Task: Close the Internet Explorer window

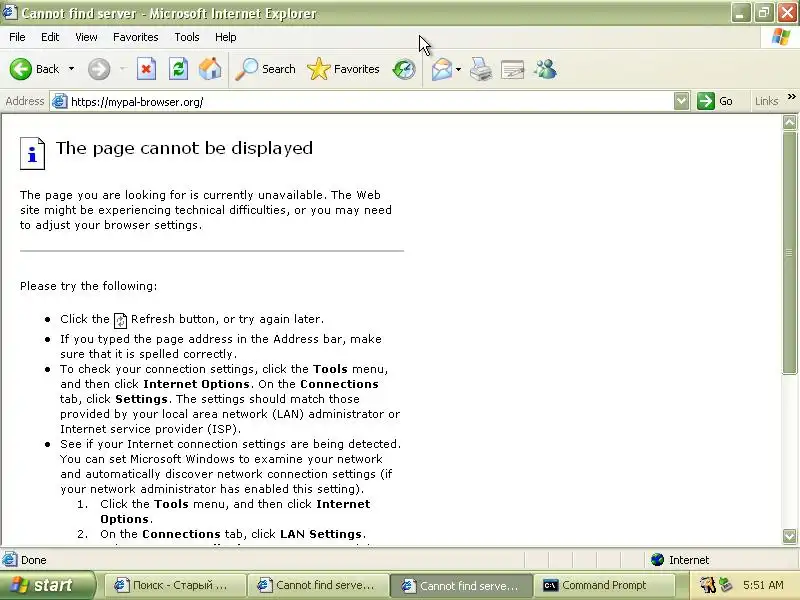Action: point(787,12)
